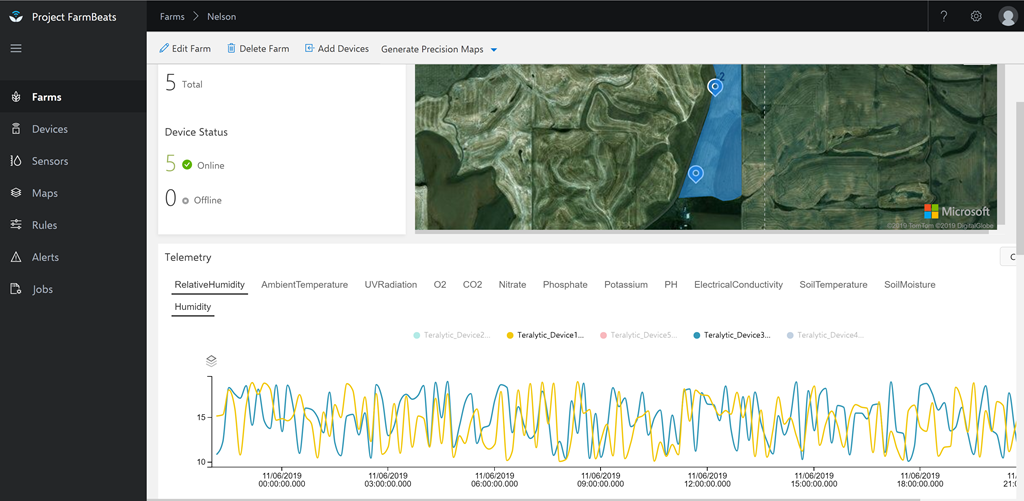Image resolution: width=1024 pixels, height=501 pixels.
Task: Select the PH telemetry tab
Action: [x=671, y=285]
